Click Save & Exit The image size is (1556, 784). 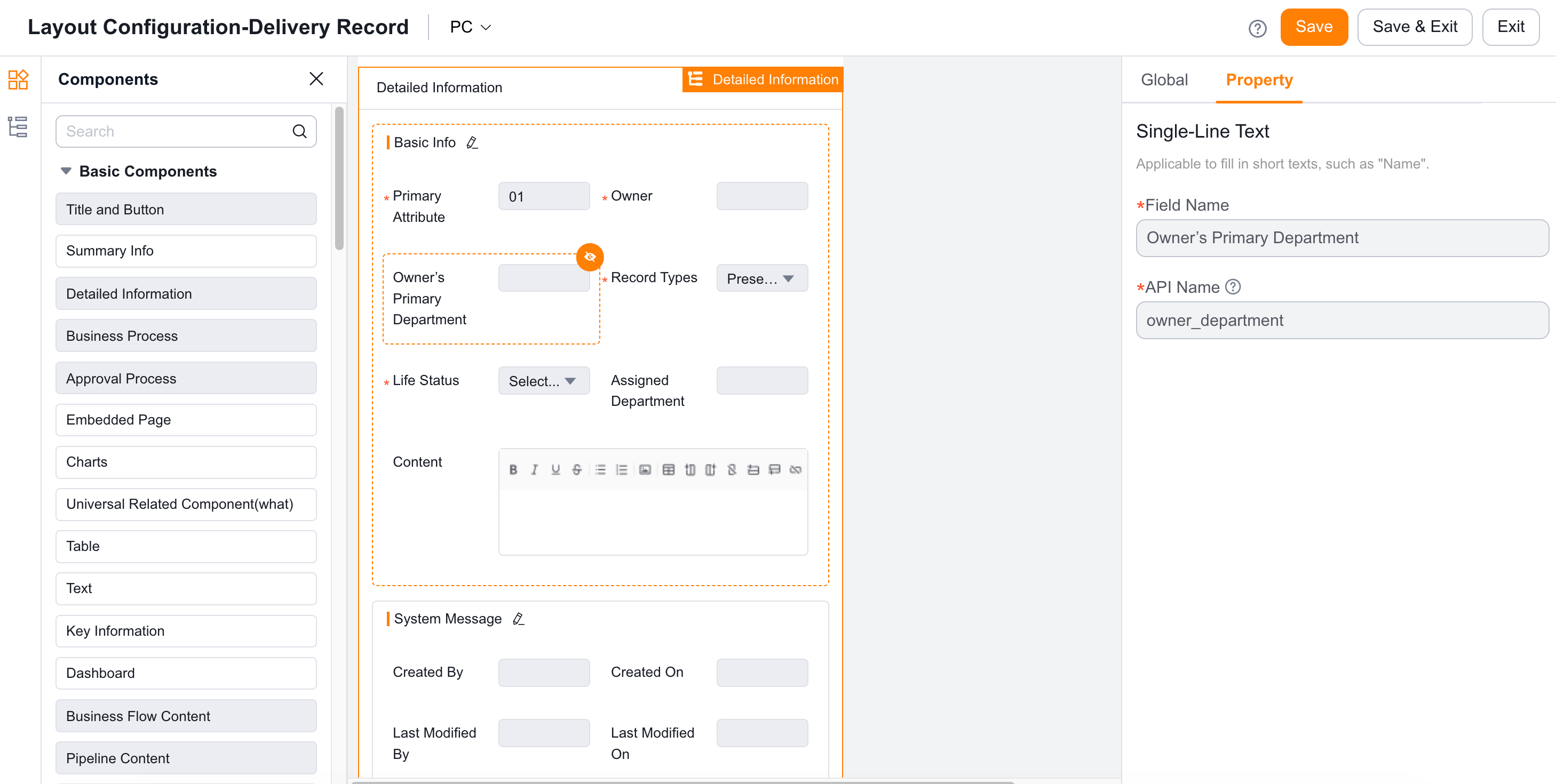pyautogui.click(x=1414, y=27)
